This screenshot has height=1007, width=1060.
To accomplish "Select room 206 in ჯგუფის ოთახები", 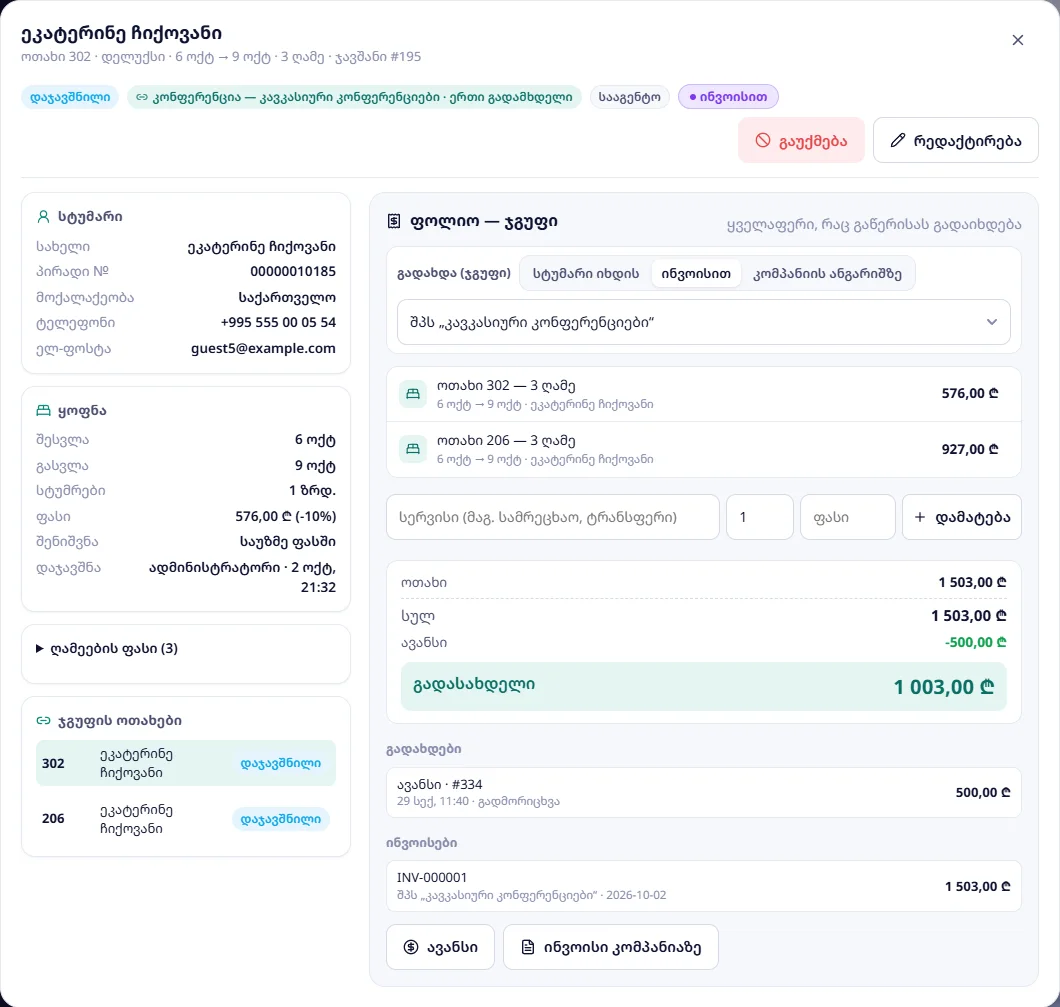I will tap(186, 819).
